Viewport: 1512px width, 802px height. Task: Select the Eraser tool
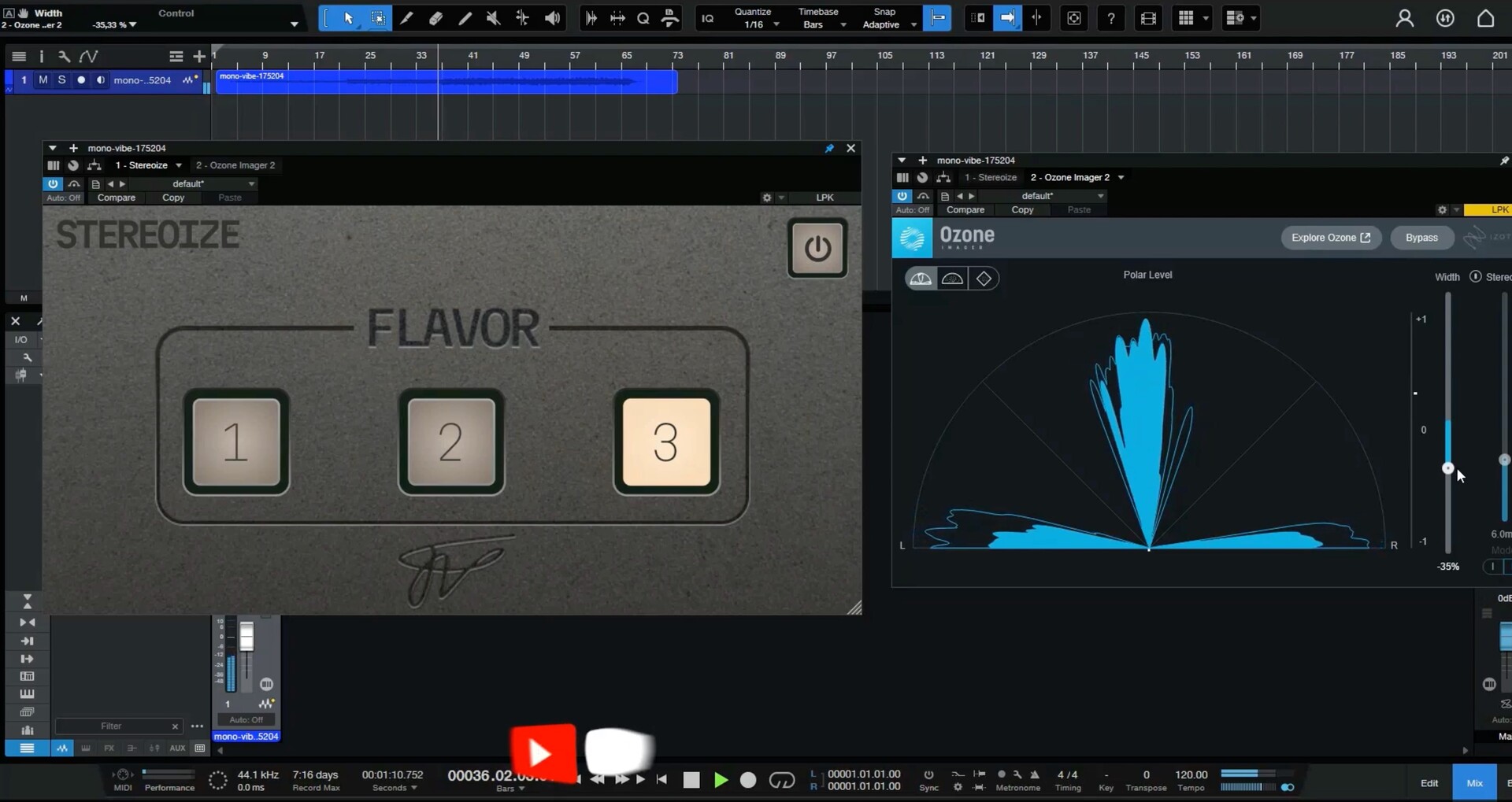coord(435,18)
